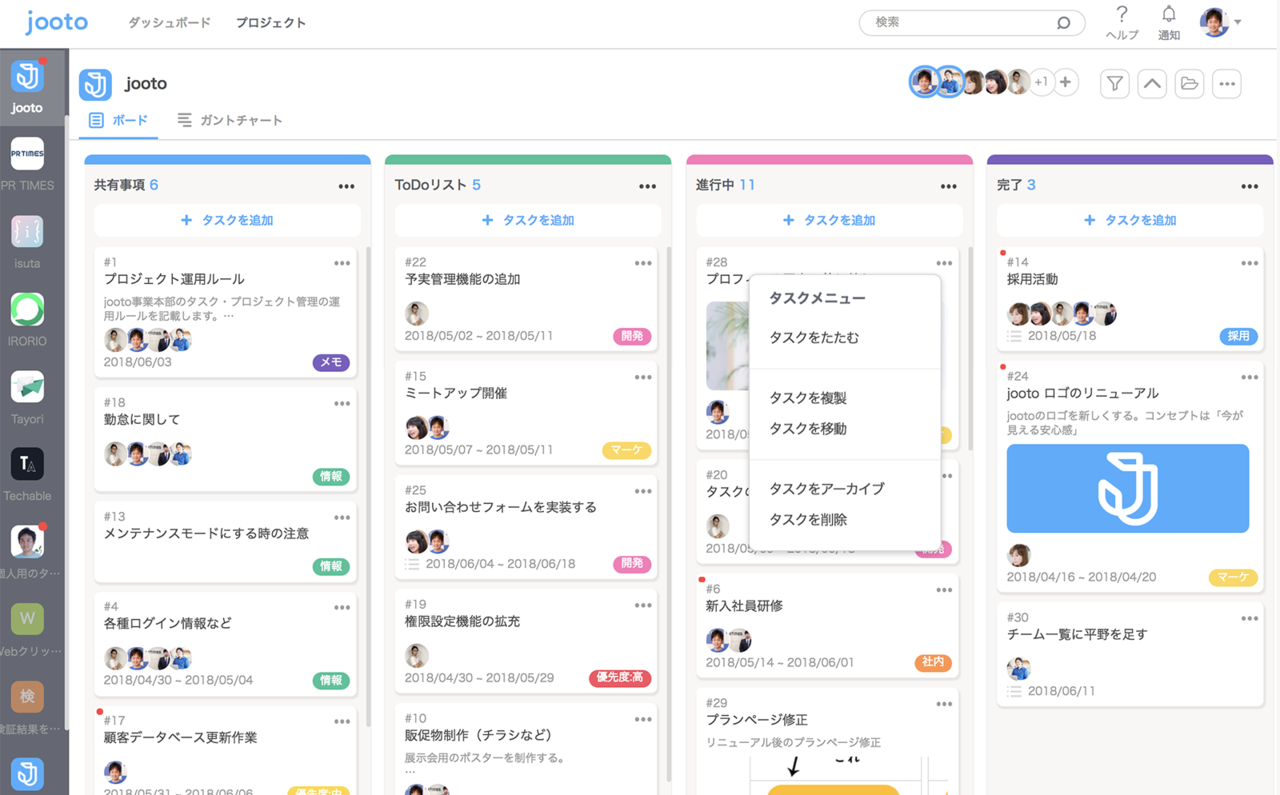
Task: Switch to the ボード tab
Action: [x=118, y=120]
